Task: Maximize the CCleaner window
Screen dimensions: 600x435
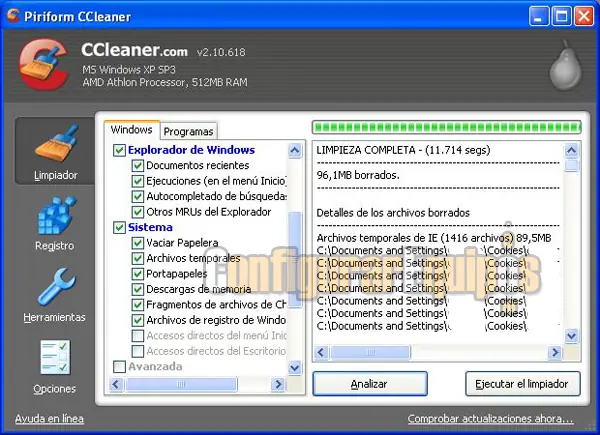Action: click(562, 16)
